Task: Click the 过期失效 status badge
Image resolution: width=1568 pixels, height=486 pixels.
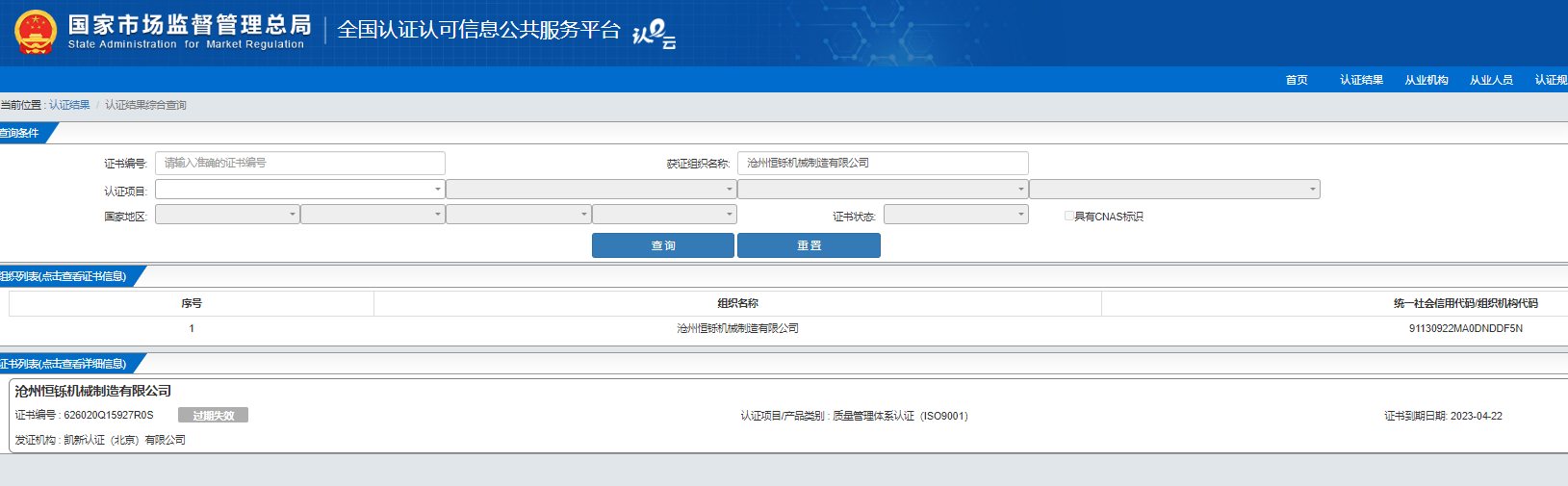Action: (x=213, y=415)
